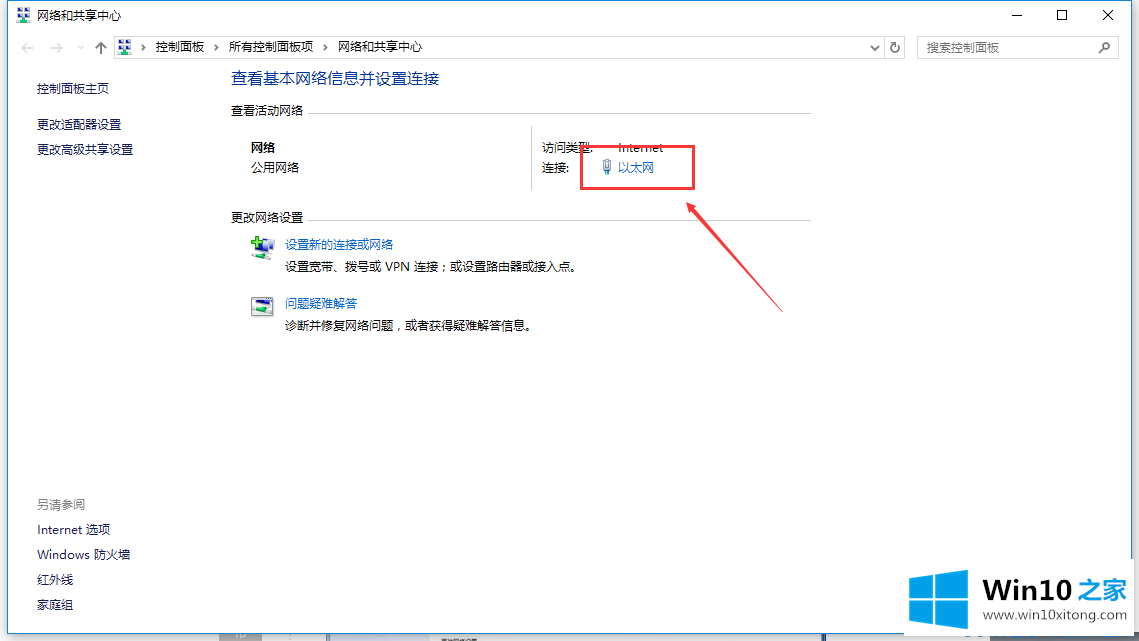Select 所有控制面板项 in the breadcrumb
Screen dimensions: 1139x641
271,47
